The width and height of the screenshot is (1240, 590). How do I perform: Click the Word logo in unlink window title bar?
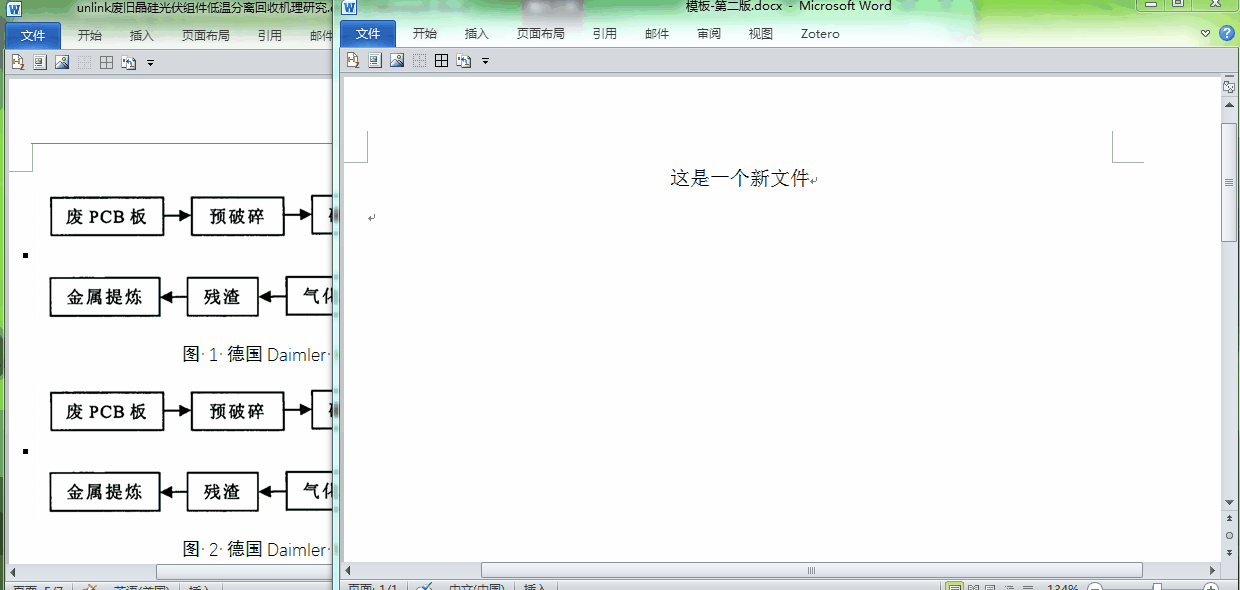14,9
